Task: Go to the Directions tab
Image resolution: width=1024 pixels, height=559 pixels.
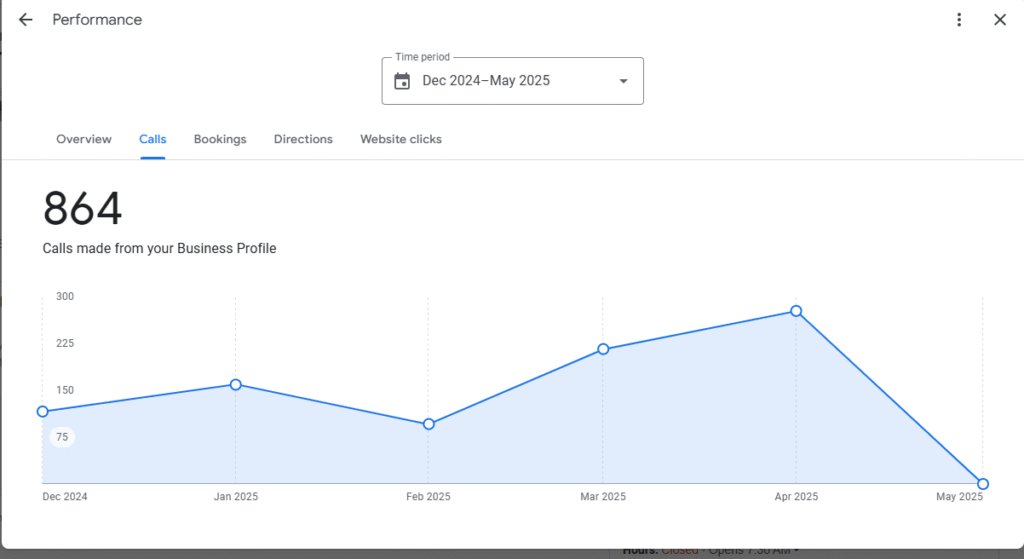Action: pyautogui.click(x=303, y=139)
